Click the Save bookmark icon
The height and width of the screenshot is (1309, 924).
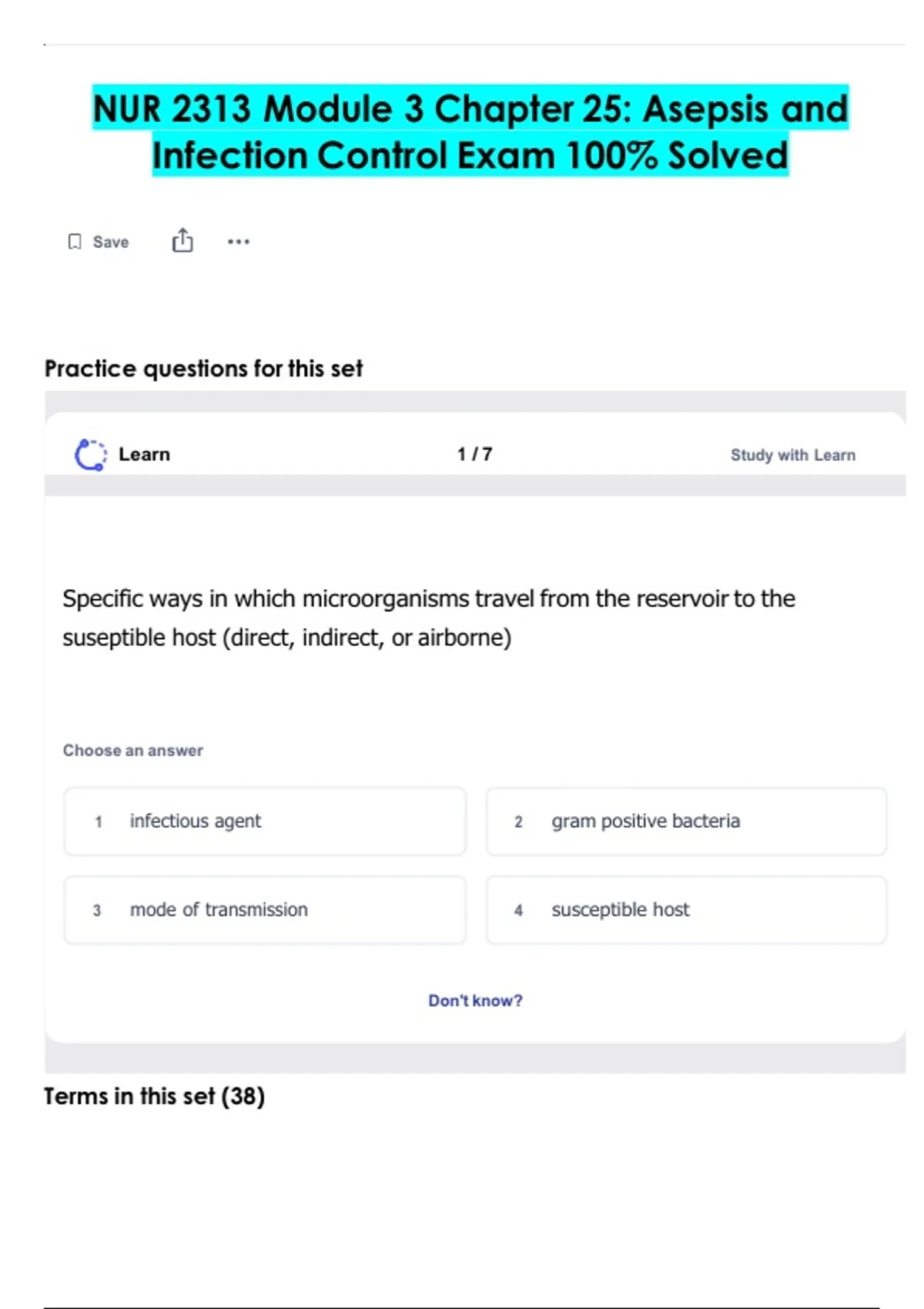coord(75,242)
